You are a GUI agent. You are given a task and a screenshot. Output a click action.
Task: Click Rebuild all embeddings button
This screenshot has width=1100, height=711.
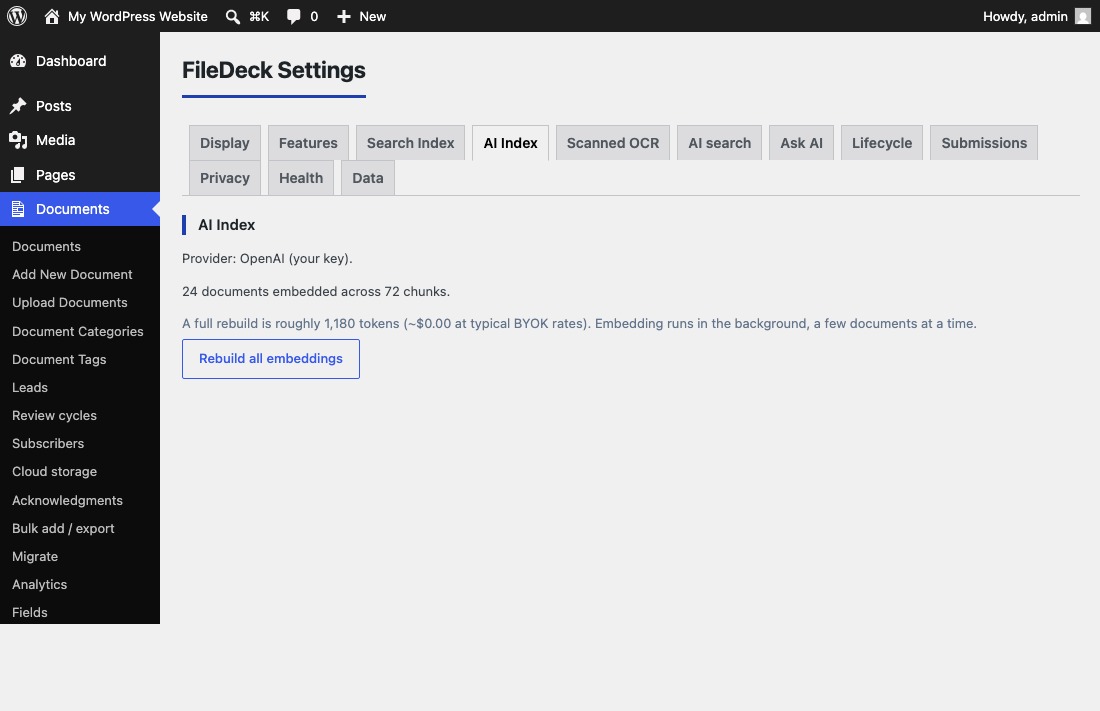click(x=271, y=359)
